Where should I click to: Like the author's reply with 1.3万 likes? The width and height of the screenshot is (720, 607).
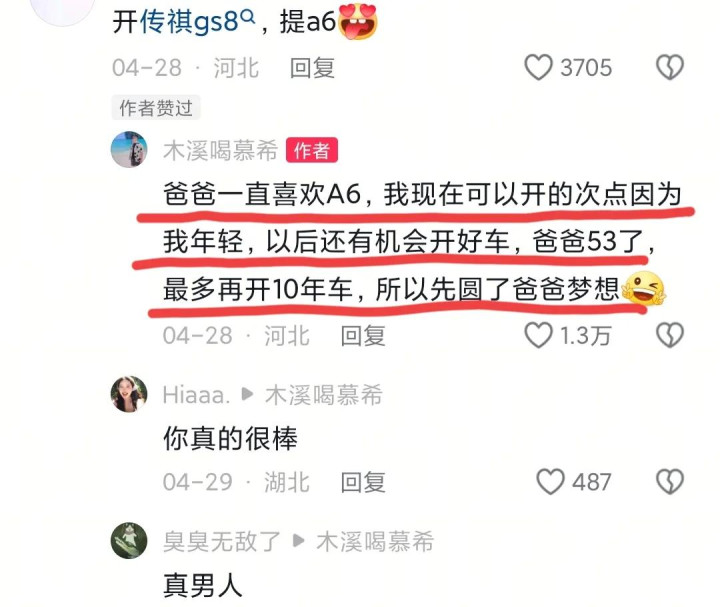click(x=538, y=335)
